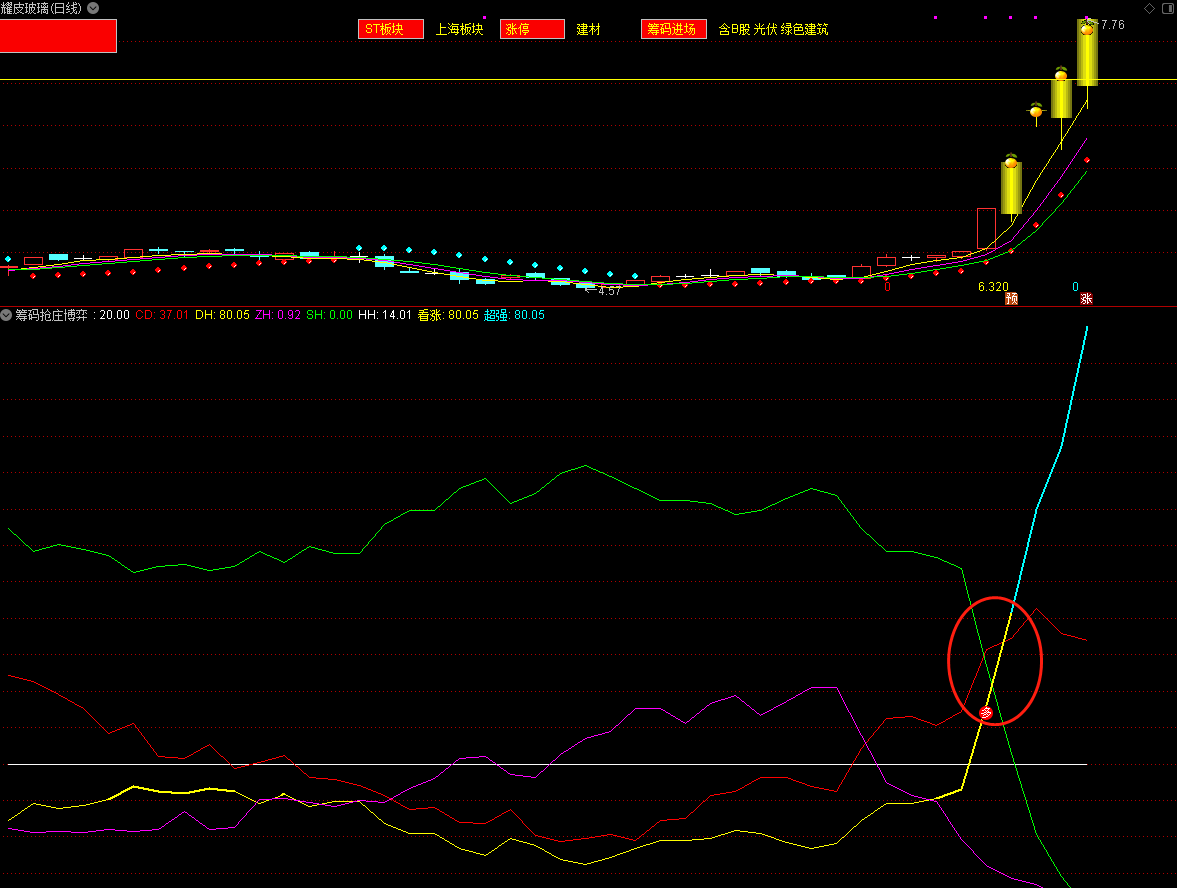Click the SH: 0.00 value
Viewport: 1177px width, 888px height.
click(330, 315)
